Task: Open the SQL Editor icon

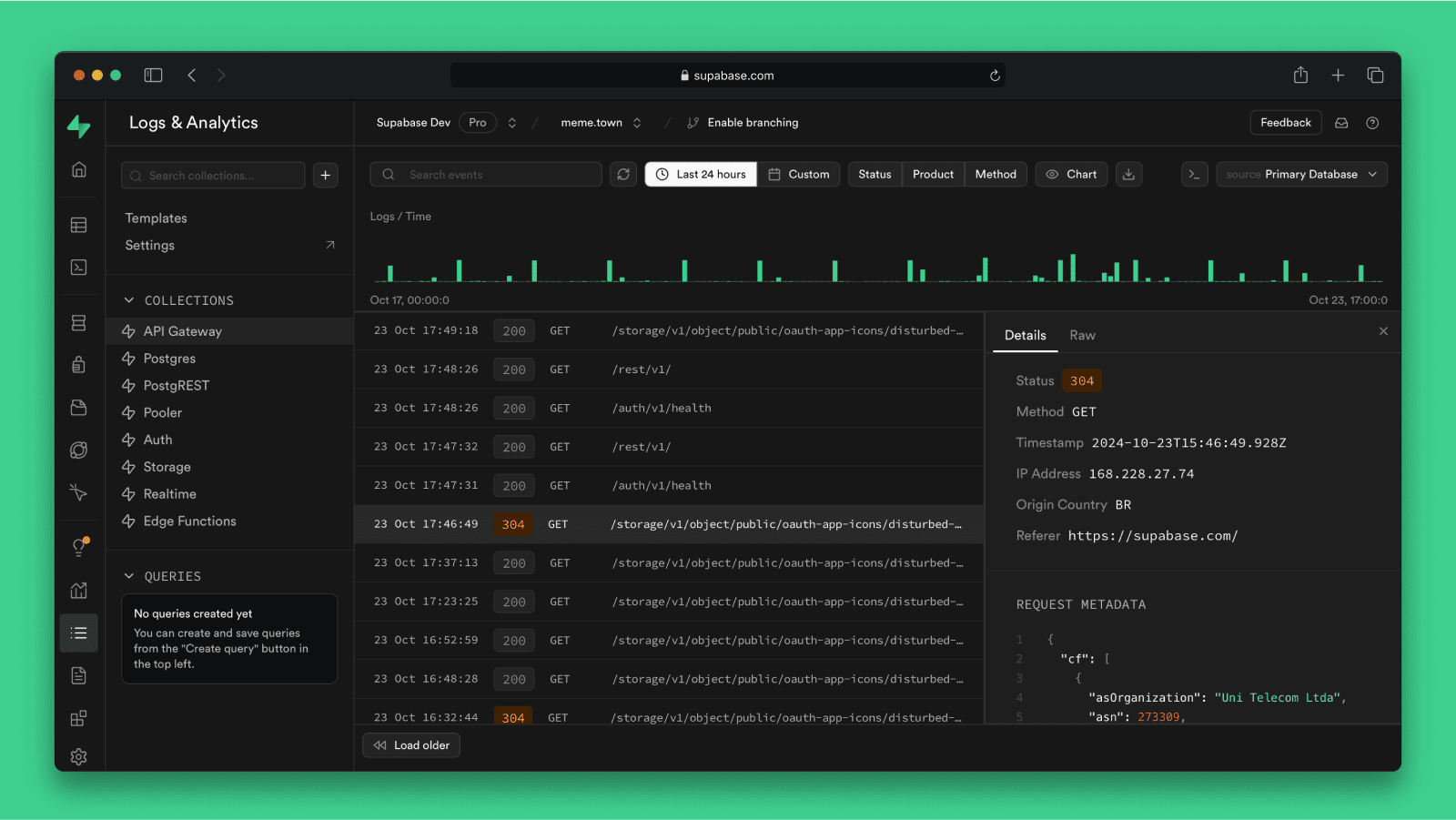Action: 78,268
